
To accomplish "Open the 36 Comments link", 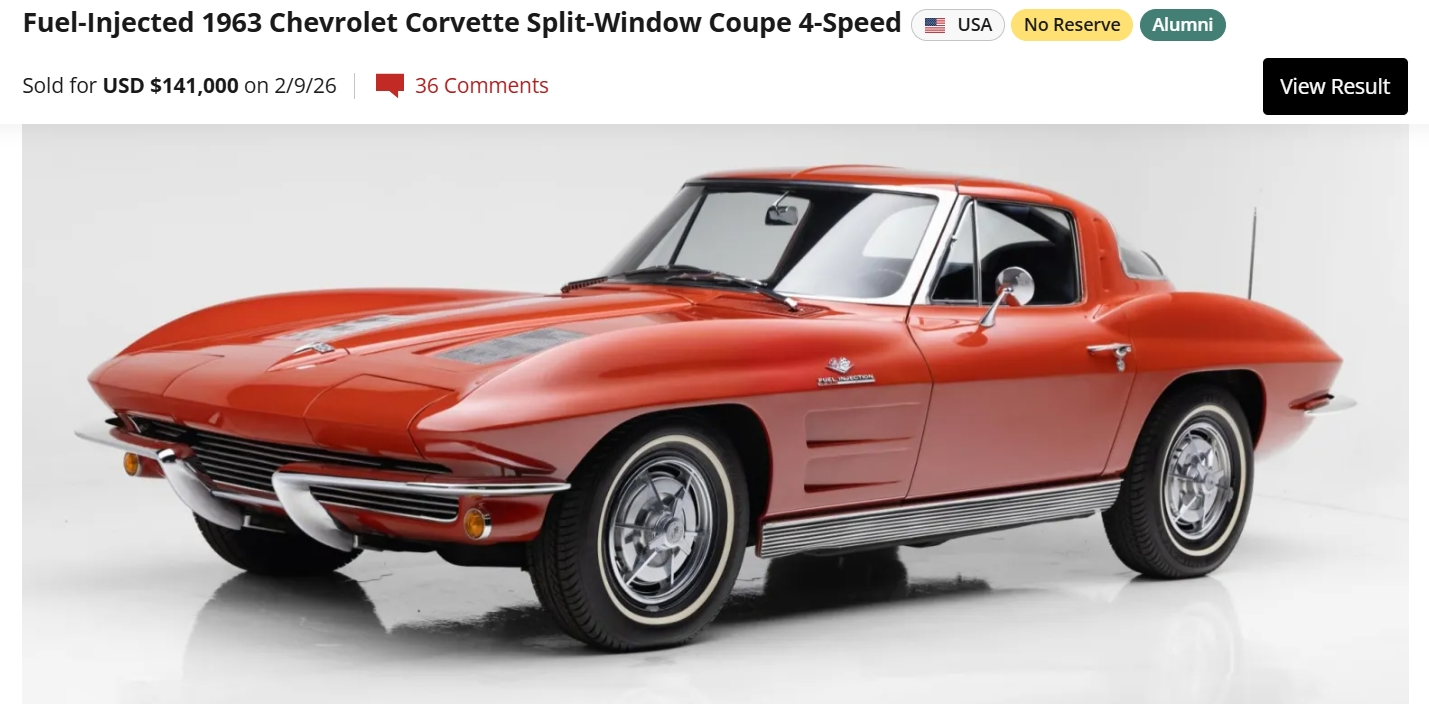I will click(x=481, y=86).
